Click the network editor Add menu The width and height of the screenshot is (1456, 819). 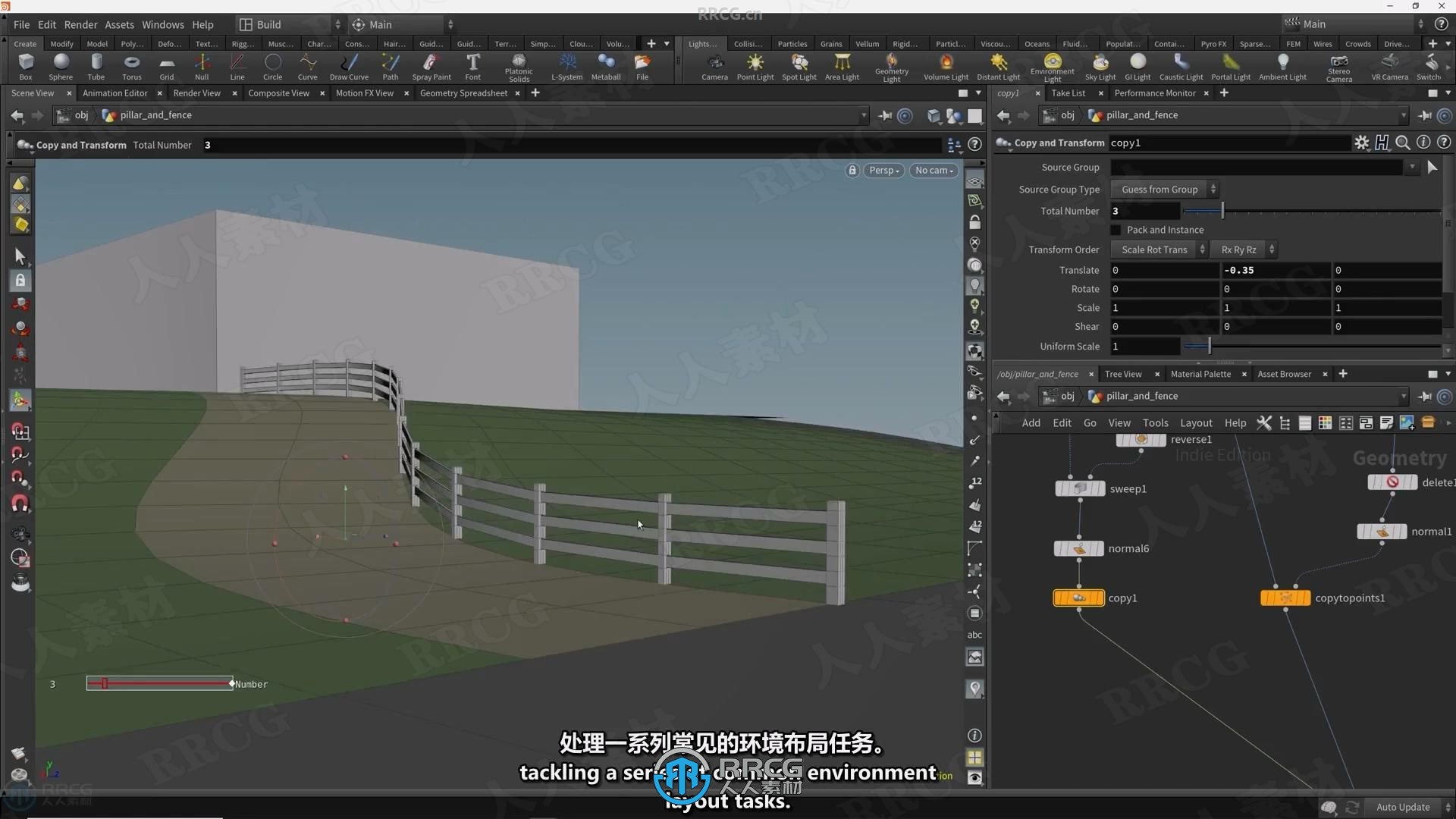click(x=1031, y=423)
